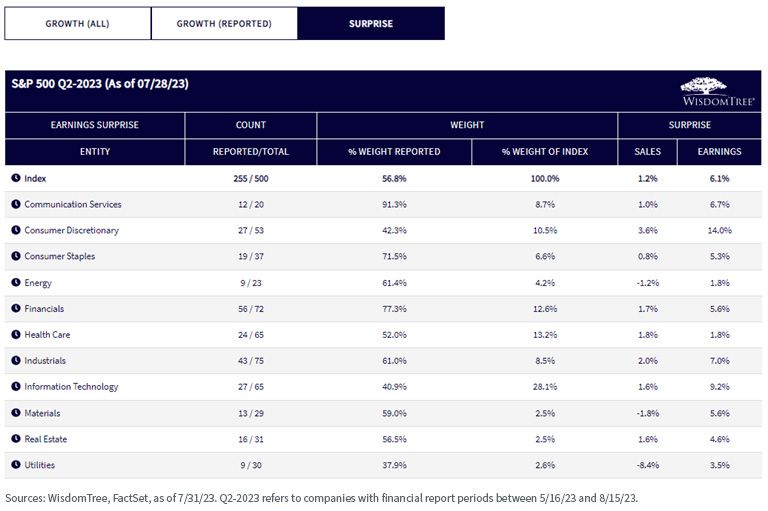Click the Real Estate row label
Screen dimensions: 768x511
pos(46,439)
